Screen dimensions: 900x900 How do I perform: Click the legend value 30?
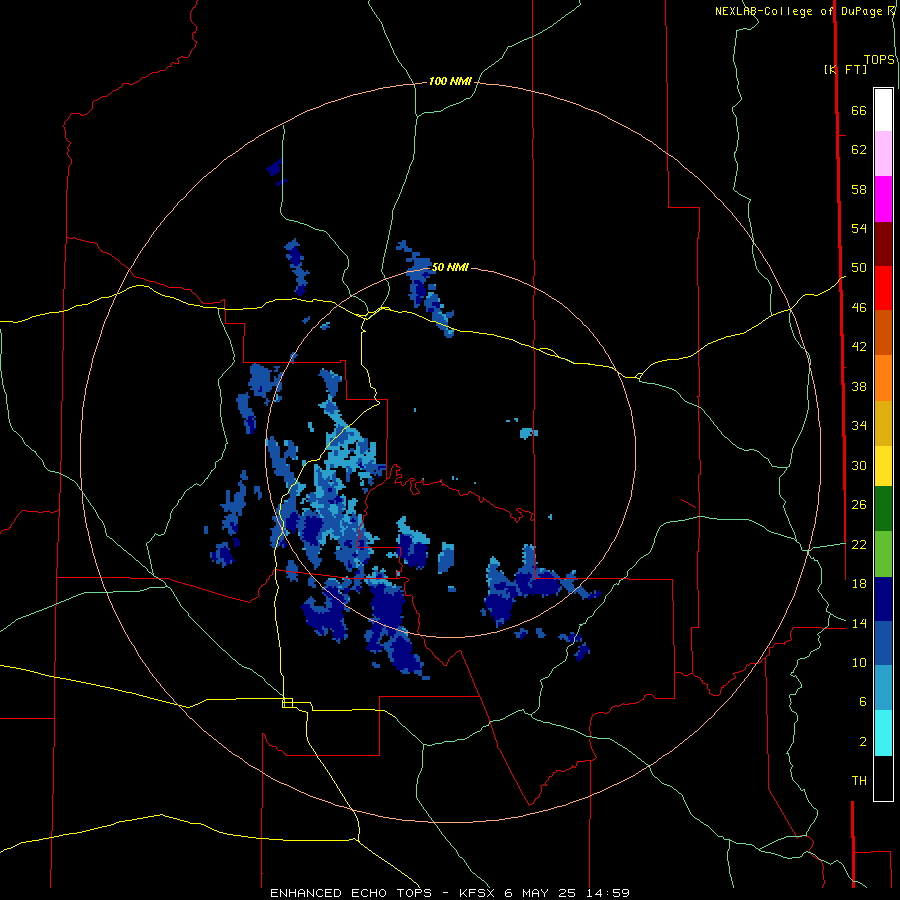(x=859, y=465)
